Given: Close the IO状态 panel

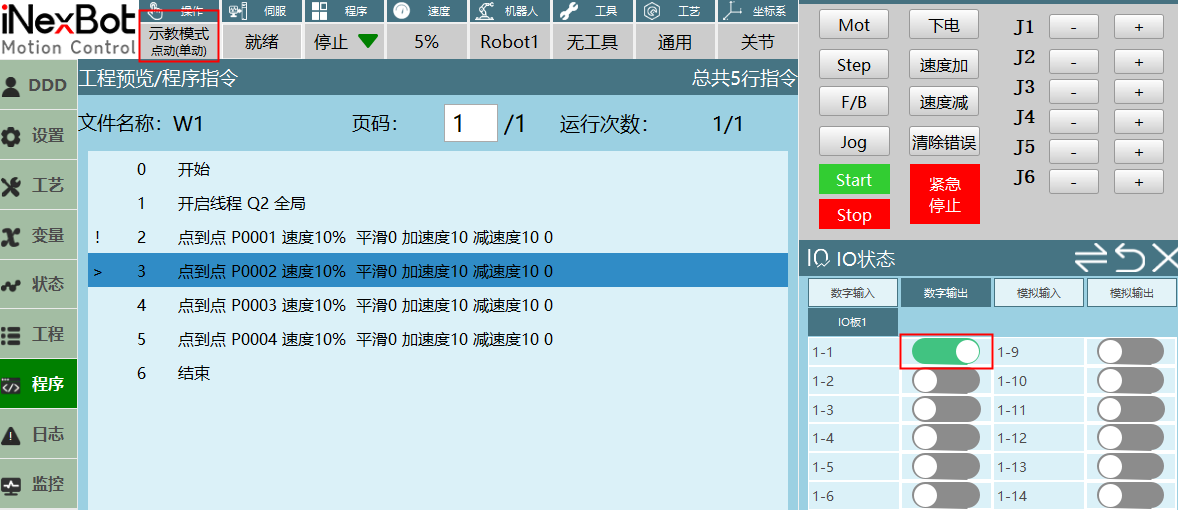Looking at the screenshot, I should tap(1164, 258).
